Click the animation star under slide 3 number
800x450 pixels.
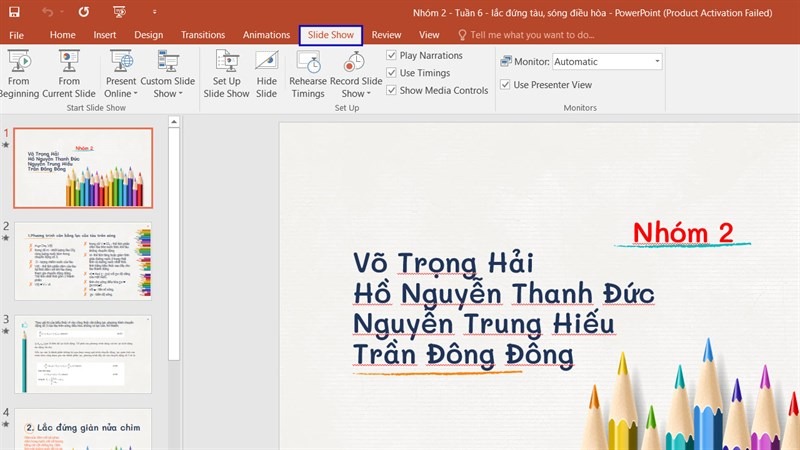point(6,331)
